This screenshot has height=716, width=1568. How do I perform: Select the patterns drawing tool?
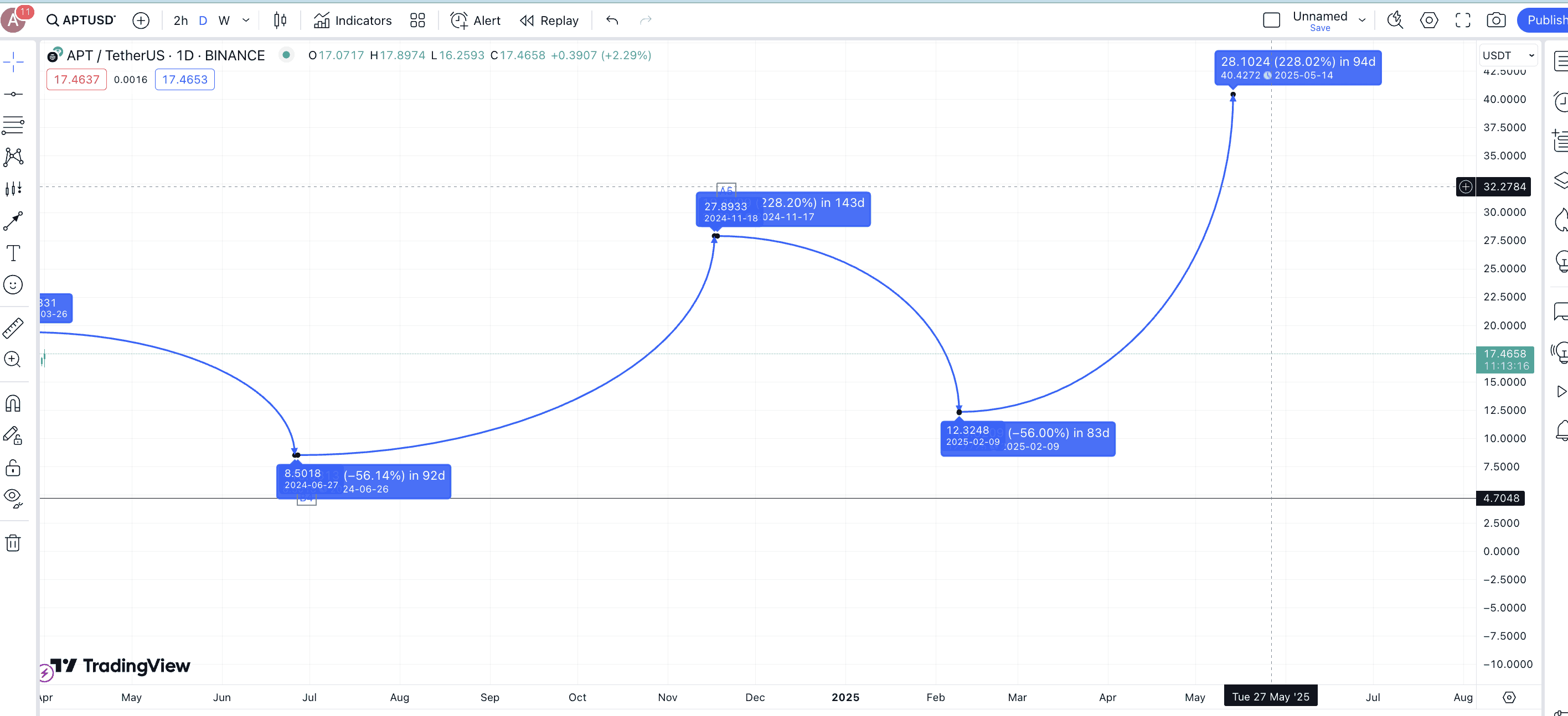13,157
